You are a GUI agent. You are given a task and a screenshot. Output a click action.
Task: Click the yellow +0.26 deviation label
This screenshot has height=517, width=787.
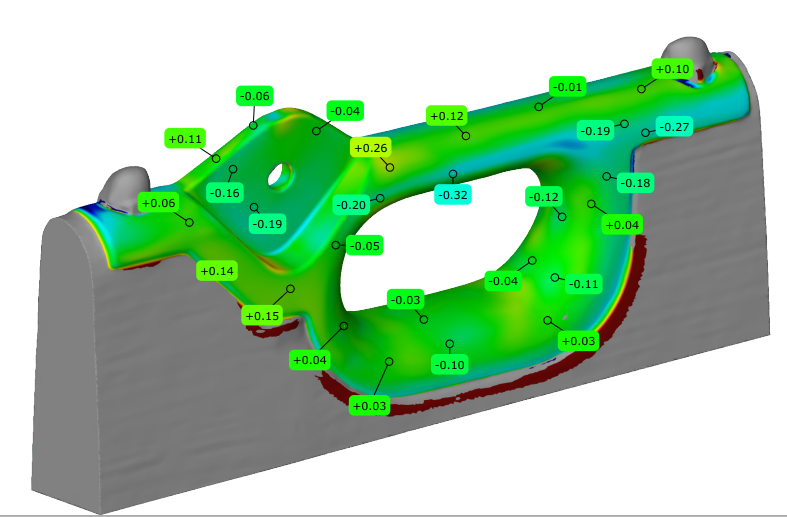click(371, 148)
